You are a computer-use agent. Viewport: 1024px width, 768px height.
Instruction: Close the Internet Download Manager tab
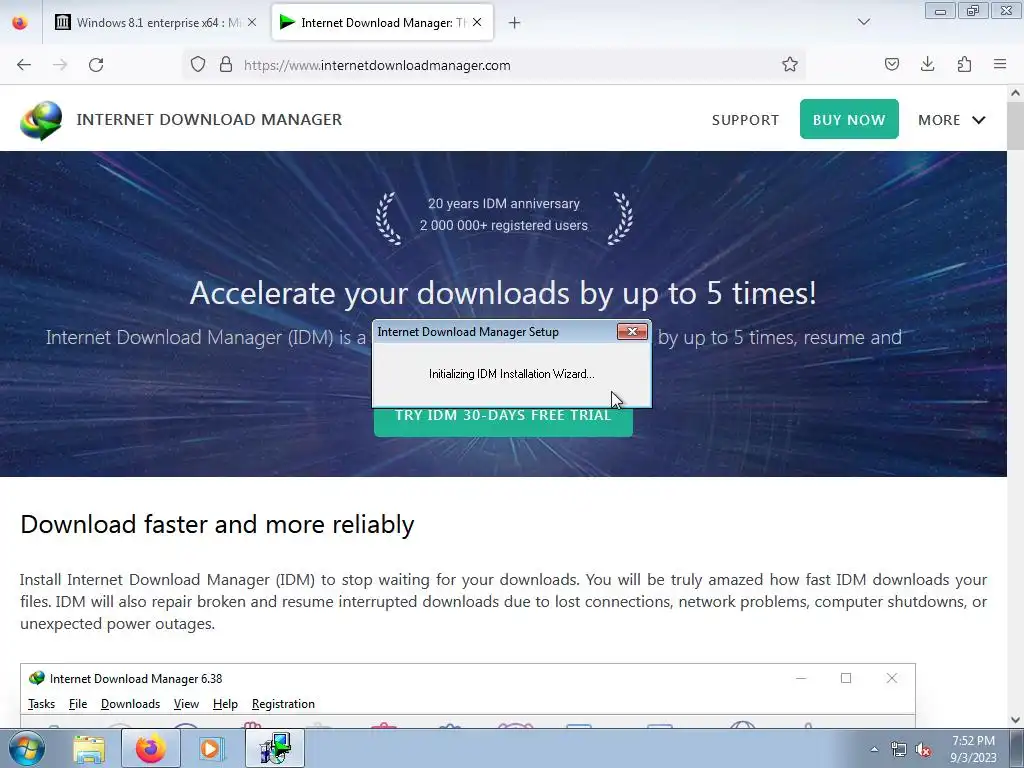[x=477, y=22]
